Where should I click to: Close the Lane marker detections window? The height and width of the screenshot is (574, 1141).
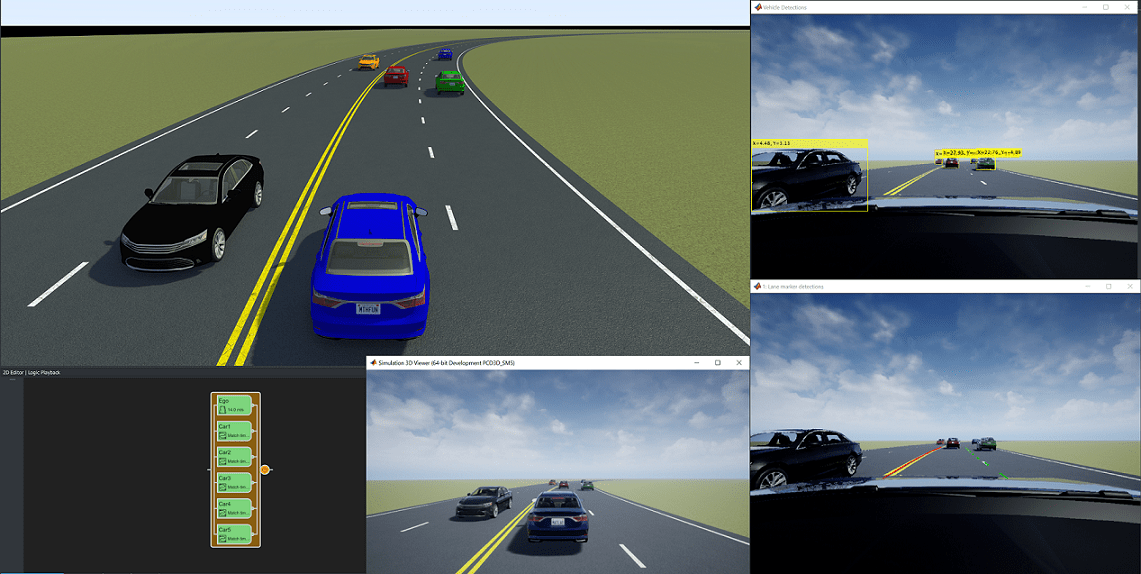tap(1129, 287)
